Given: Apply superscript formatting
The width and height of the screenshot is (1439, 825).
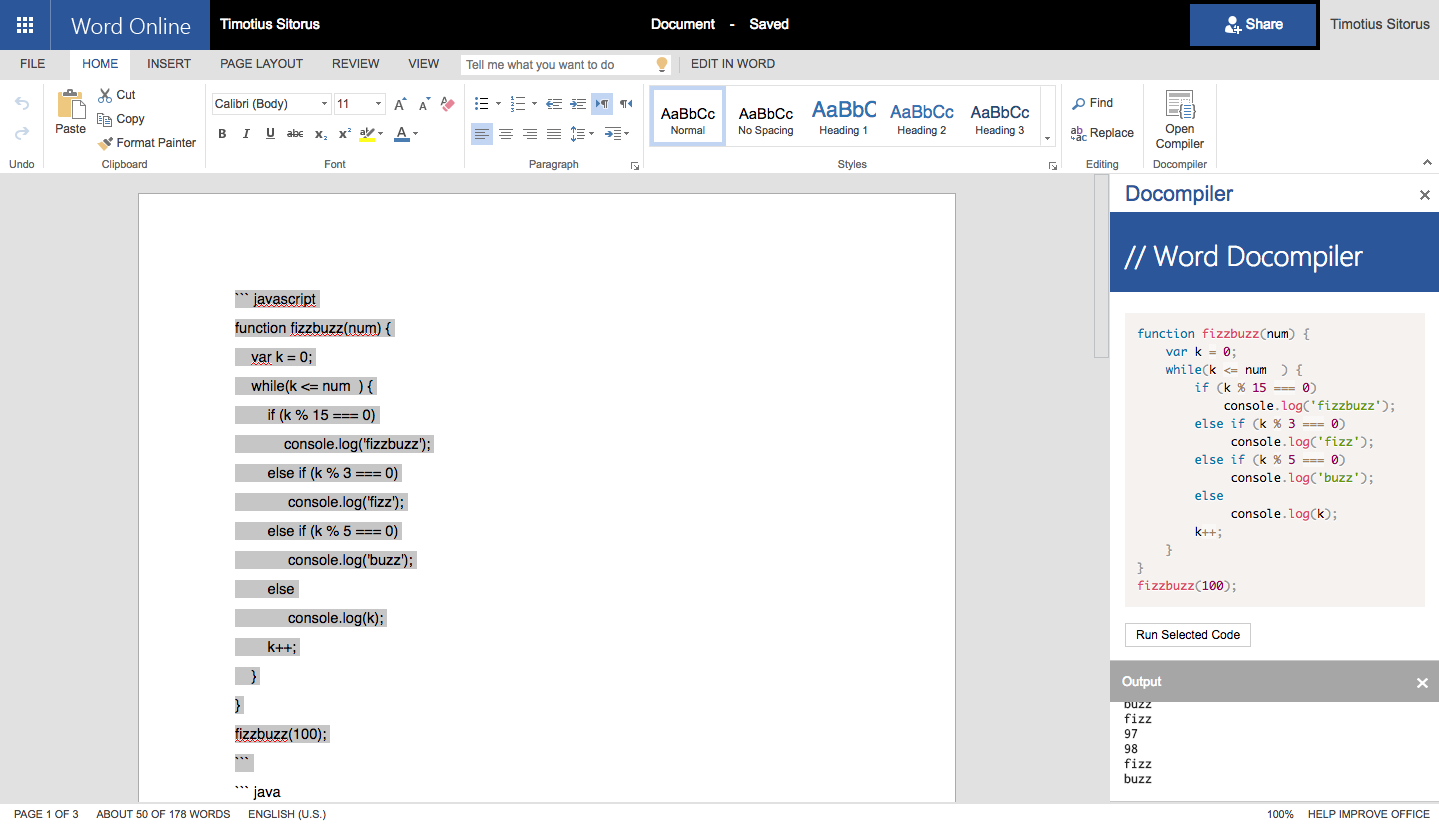Looking at the screenshot, I should pyautogui.click(x=344, y=134).
